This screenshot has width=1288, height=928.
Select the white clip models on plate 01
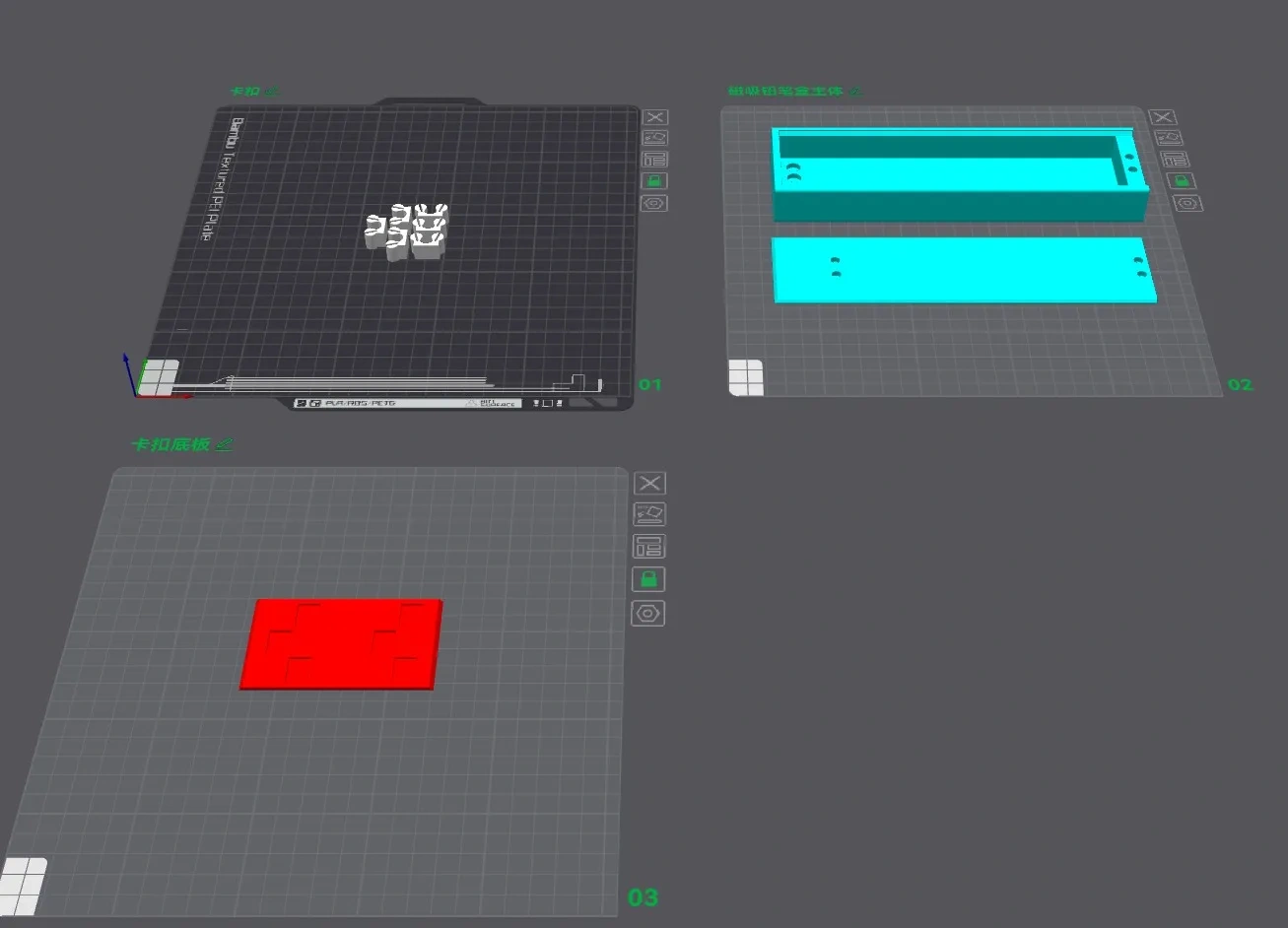point(406,233)
